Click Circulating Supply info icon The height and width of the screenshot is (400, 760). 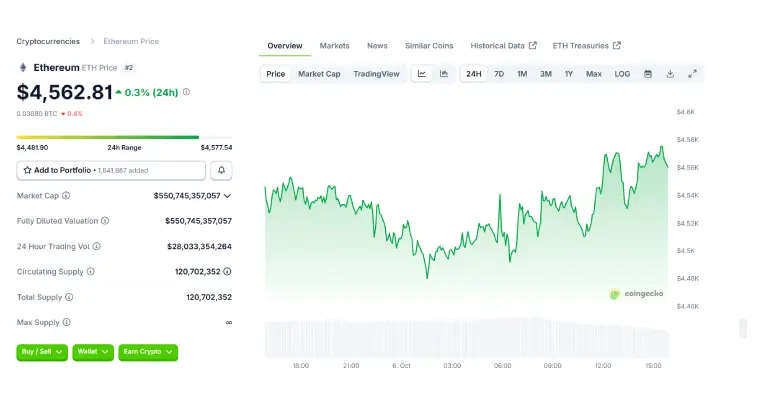[x=91, y=271]
